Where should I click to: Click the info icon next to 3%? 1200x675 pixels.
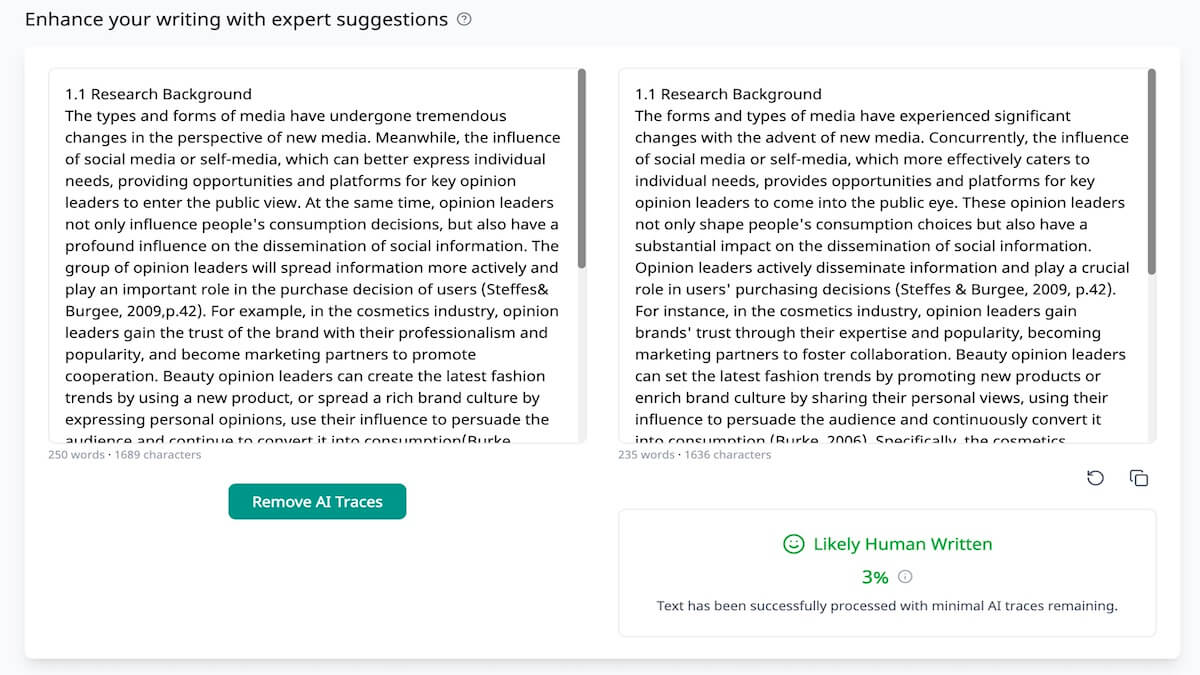(905, 577)
